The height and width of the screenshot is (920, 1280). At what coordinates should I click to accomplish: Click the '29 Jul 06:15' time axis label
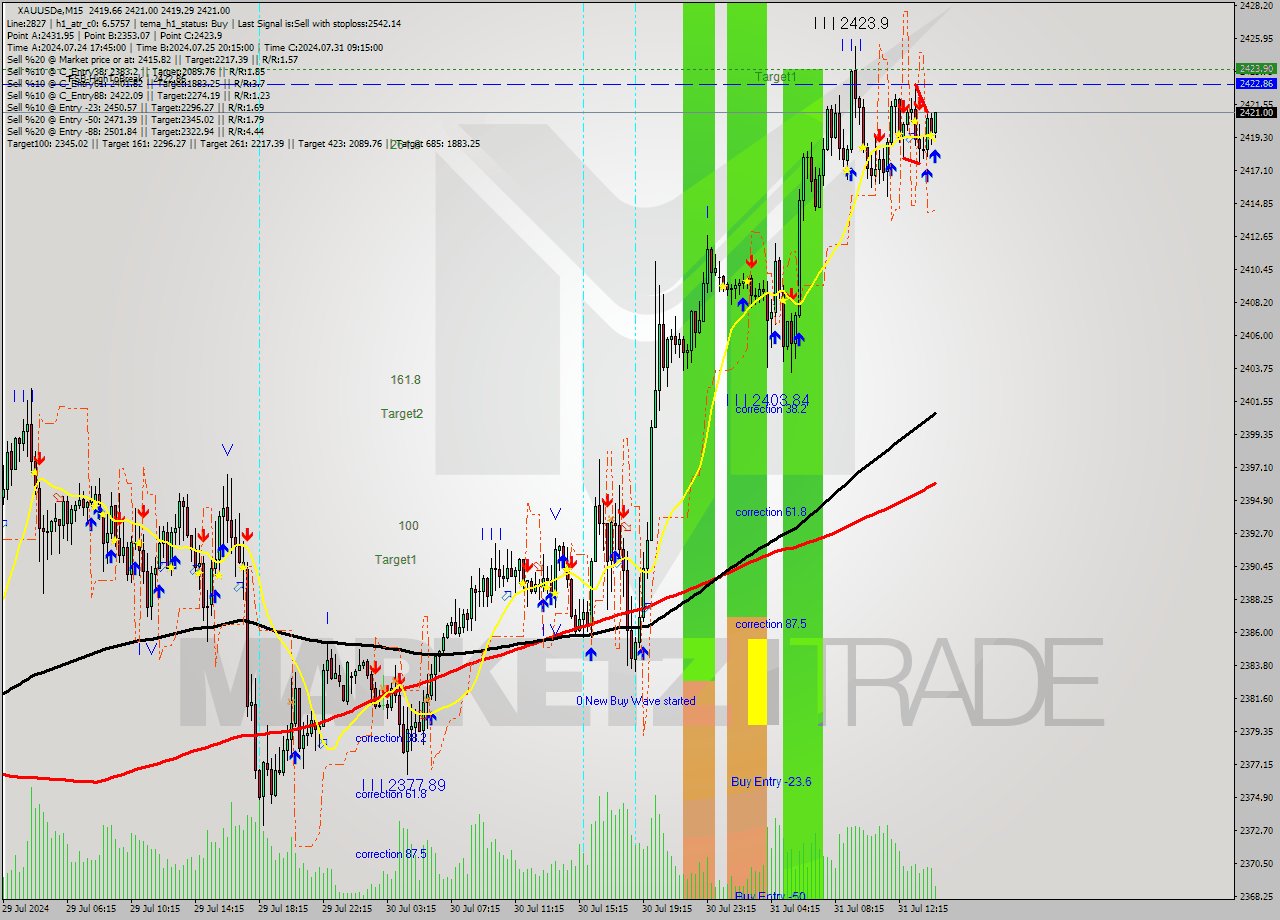coord(91,909)
